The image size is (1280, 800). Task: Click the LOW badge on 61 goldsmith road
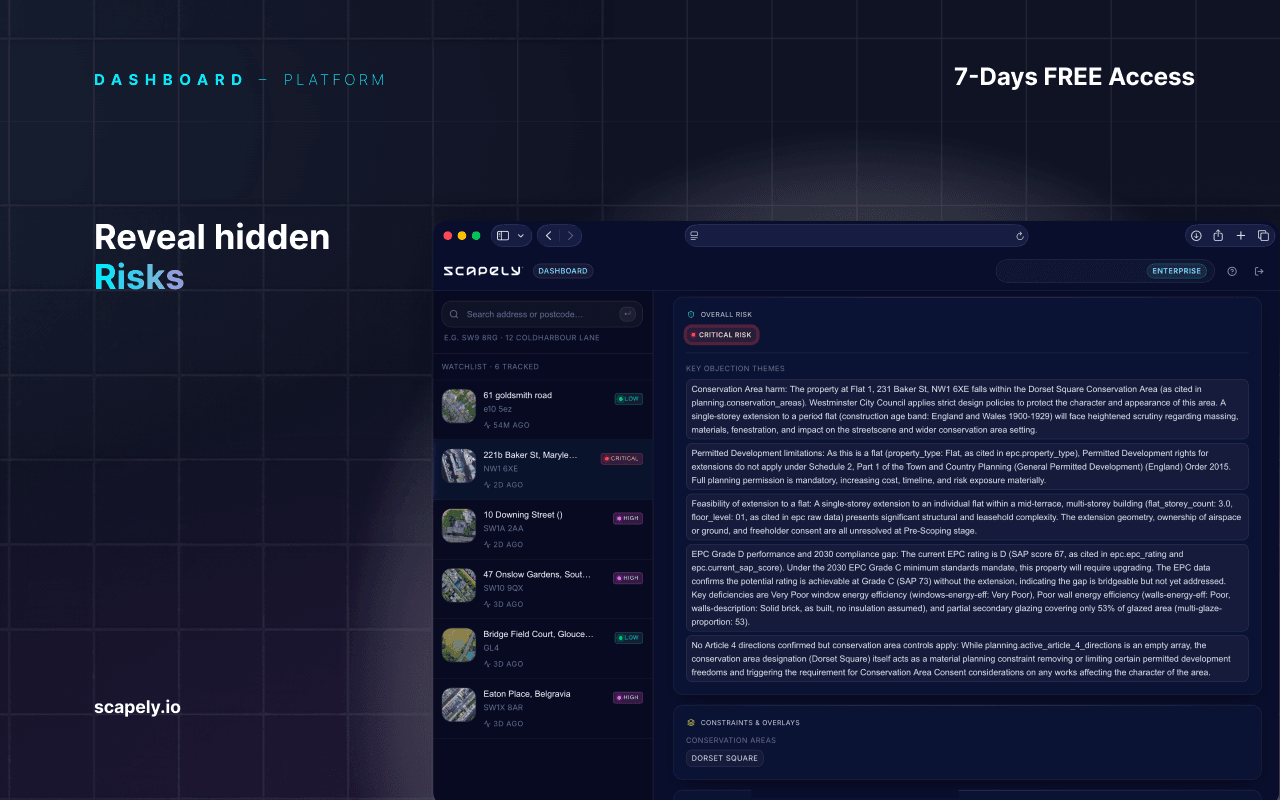point(629,399)
